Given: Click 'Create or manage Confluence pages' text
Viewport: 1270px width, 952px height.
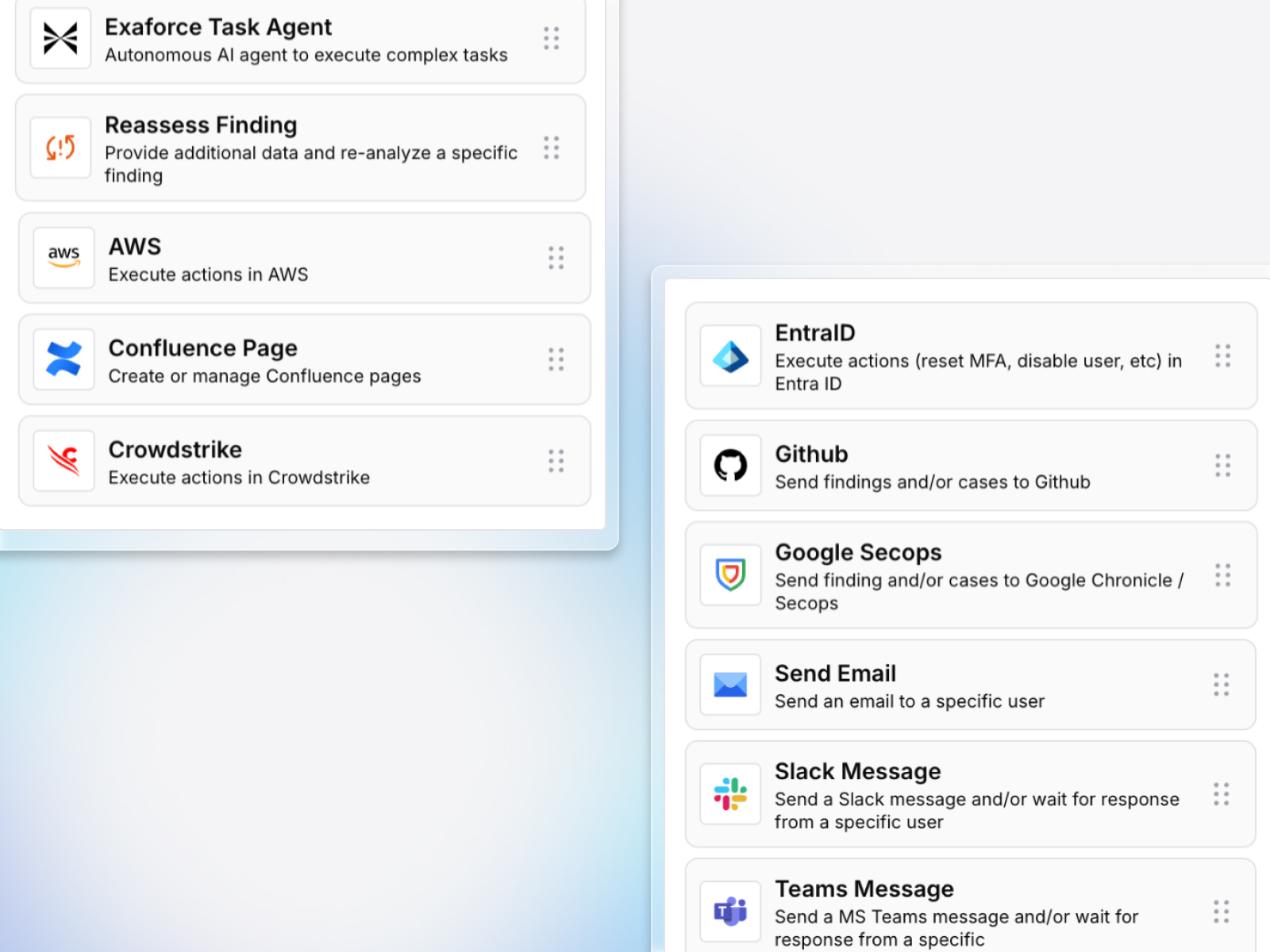Looking at the screenshot, I should 265,376.
